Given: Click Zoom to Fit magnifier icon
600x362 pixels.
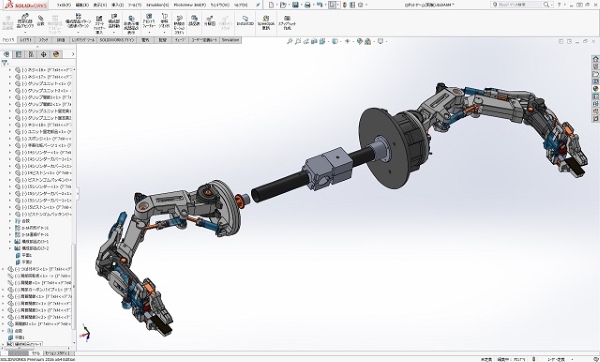Looking at the screenshot, I should tap(290, 41).
